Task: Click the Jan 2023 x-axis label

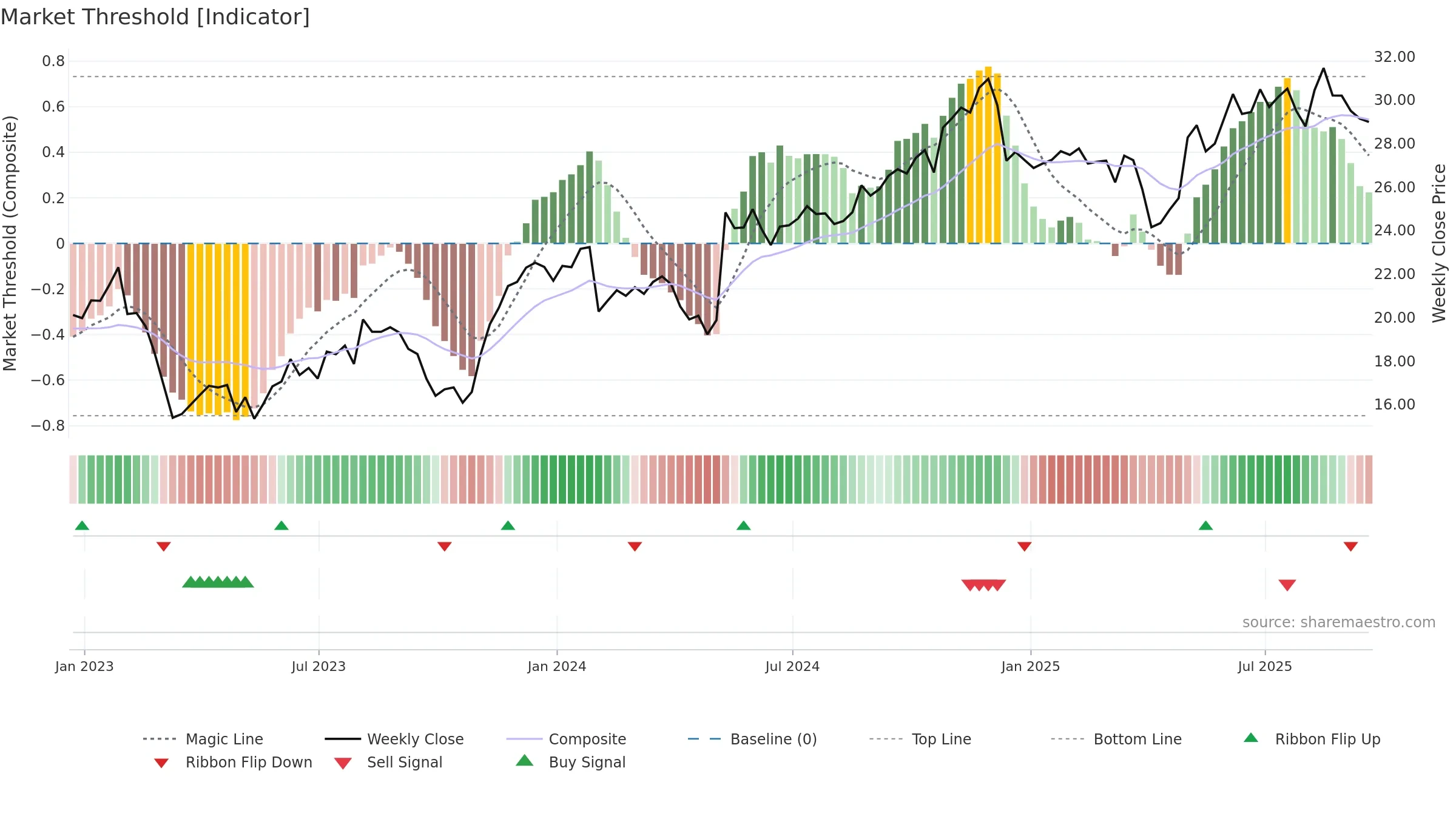Action: 84,667
